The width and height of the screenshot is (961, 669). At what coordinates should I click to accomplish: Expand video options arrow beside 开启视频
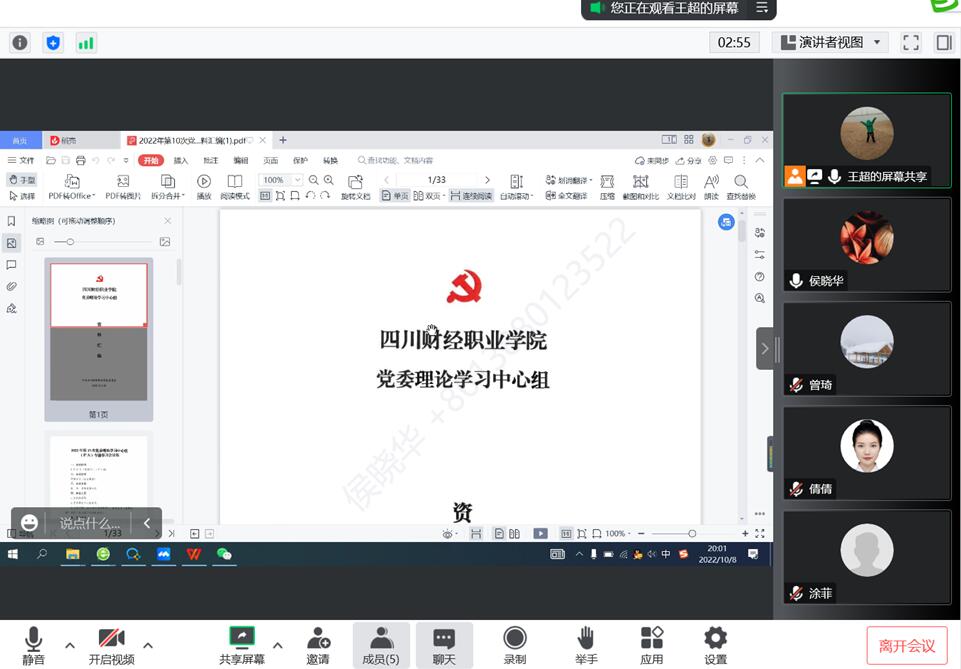tap(148, 645)
